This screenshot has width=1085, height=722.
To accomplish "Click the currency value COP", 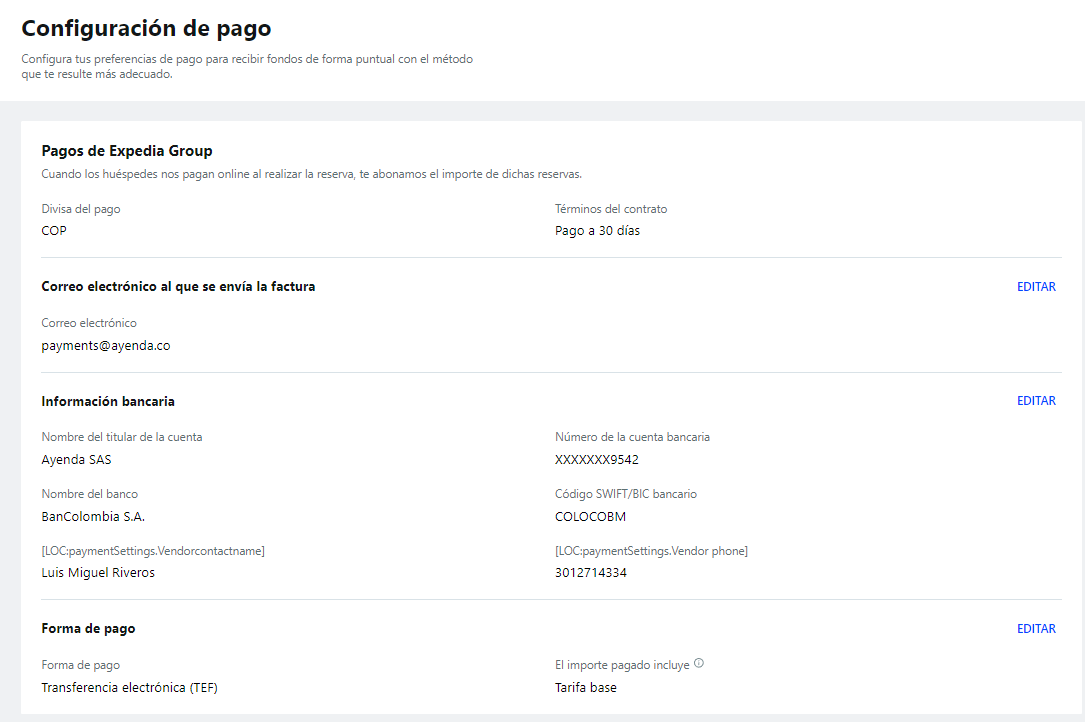I will 54,231.
